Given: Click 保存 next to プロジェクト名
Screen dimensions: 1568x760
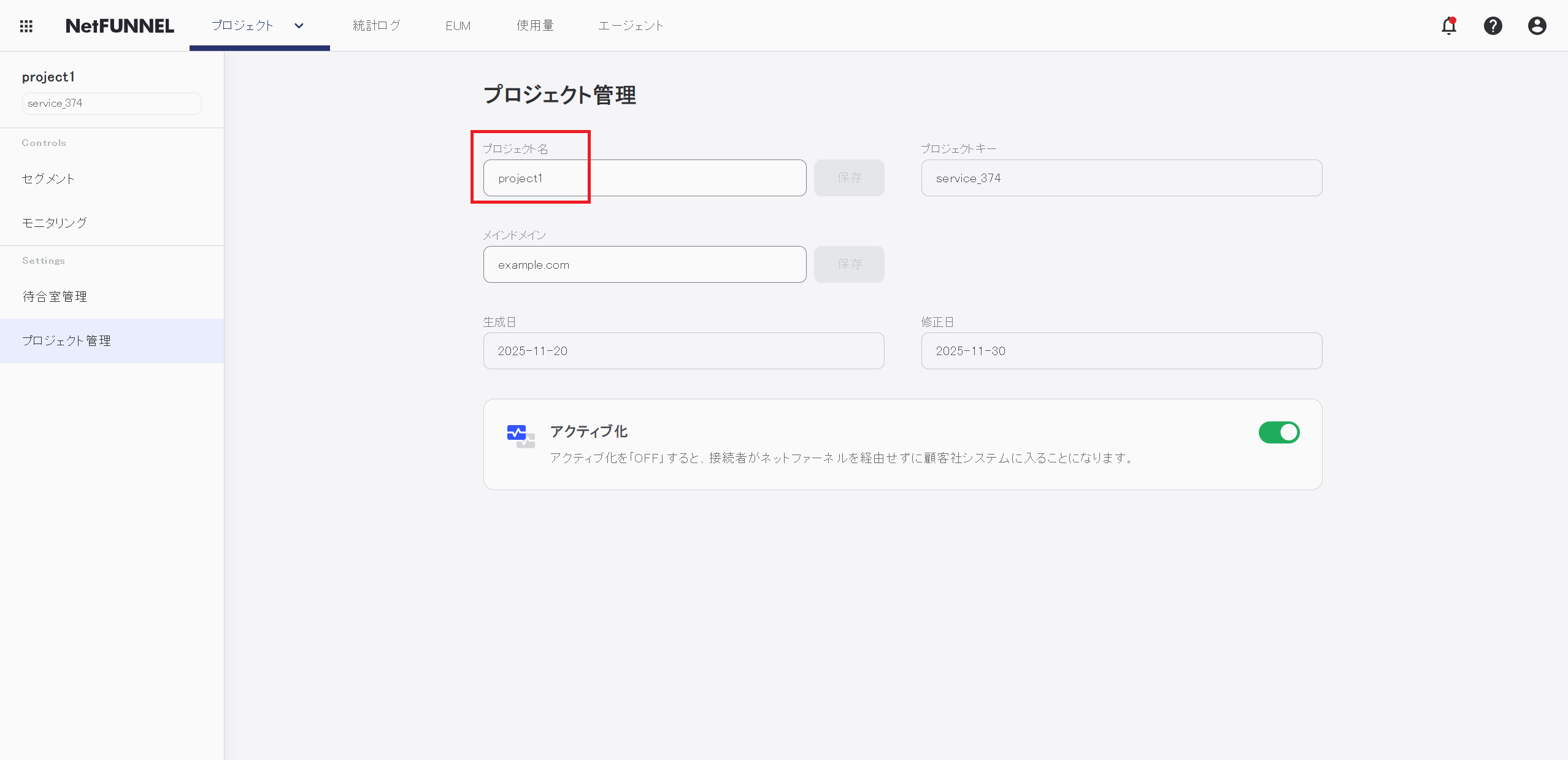Looking at the screenshot, I should click(849, 178).
